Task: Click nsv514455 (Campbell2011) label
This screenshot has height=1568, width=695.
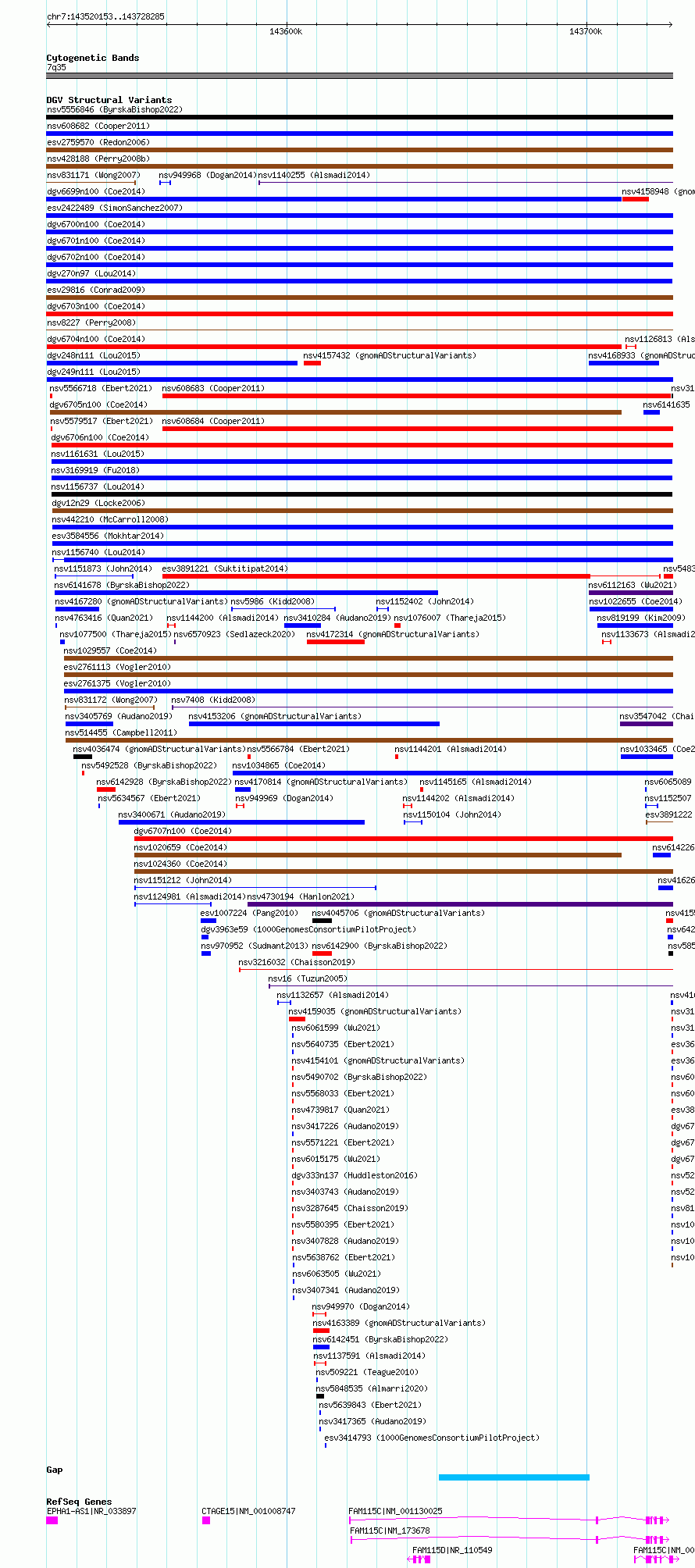Action: tap(121, 732)
